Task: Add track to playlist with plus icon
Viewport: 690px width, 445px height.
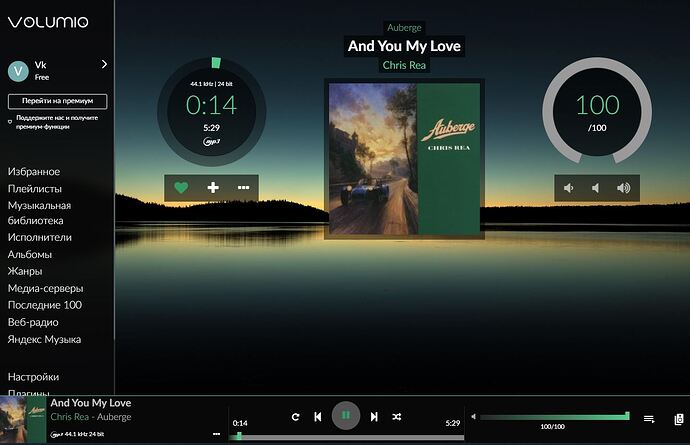Action: pyautogui.click(x=213, y=188)
